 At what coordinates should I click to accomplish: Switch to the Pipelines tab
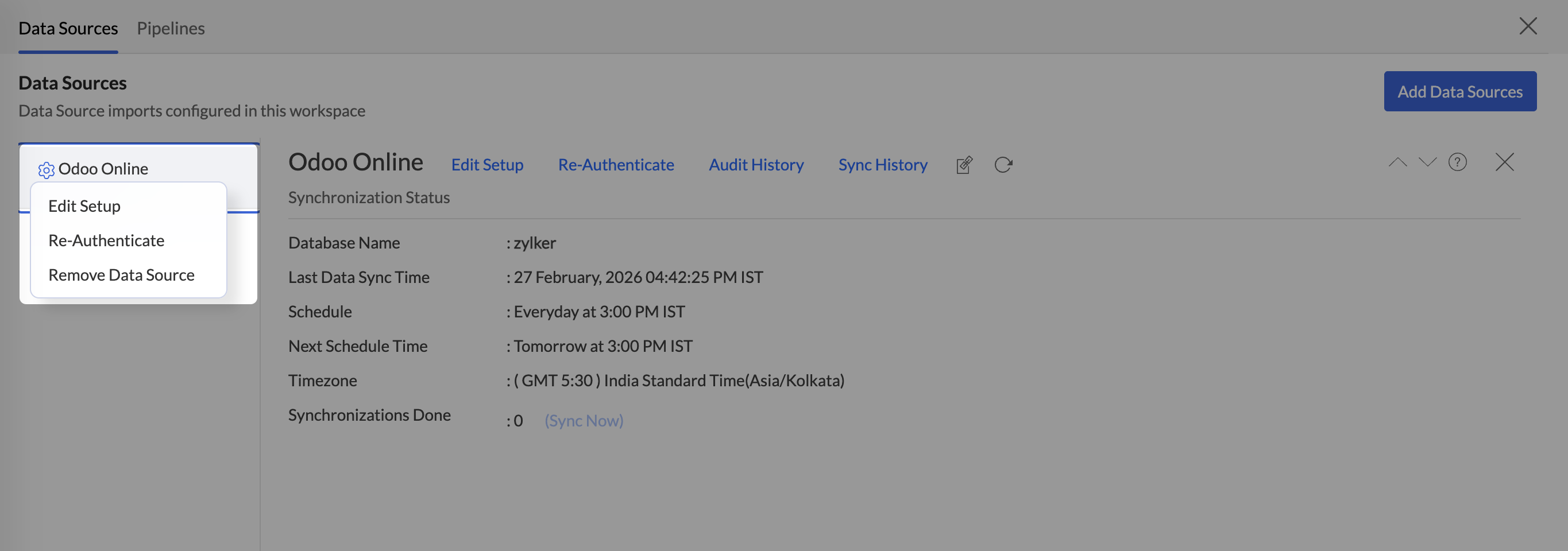click(x=171, y=28)
